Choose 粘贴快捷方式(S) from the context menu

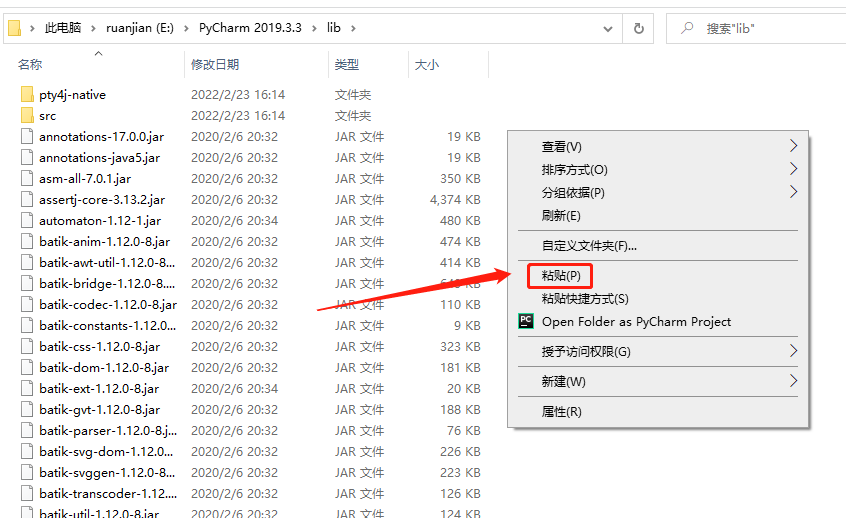coord(658,299)
